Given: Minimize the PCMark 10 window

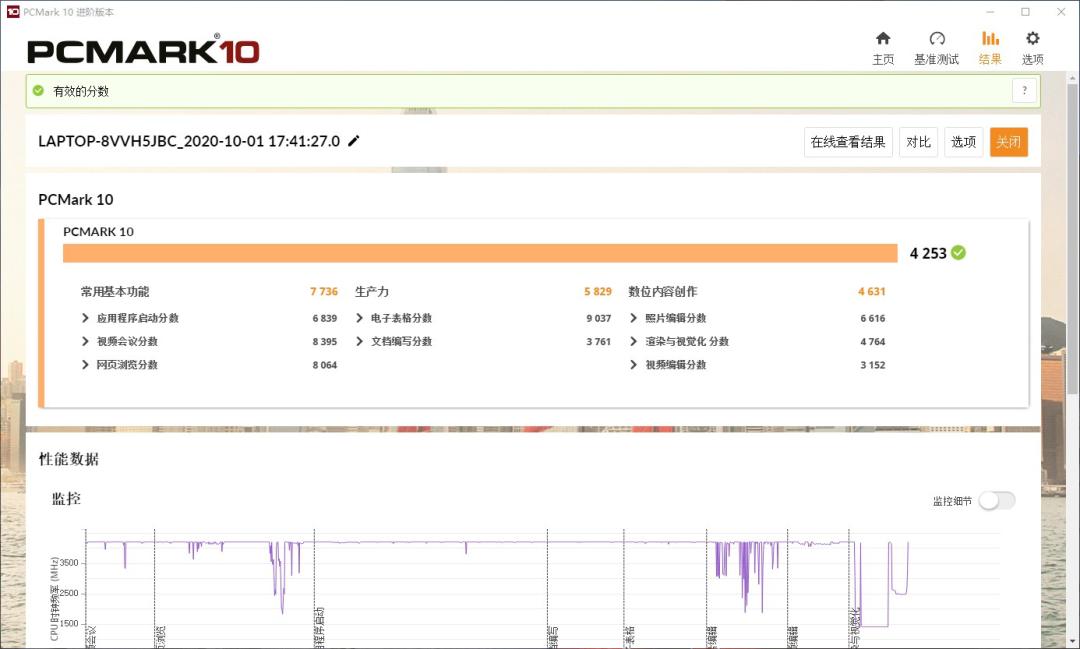Looking at the screenshot, I should pyautogui.click(x=990, y=12).
